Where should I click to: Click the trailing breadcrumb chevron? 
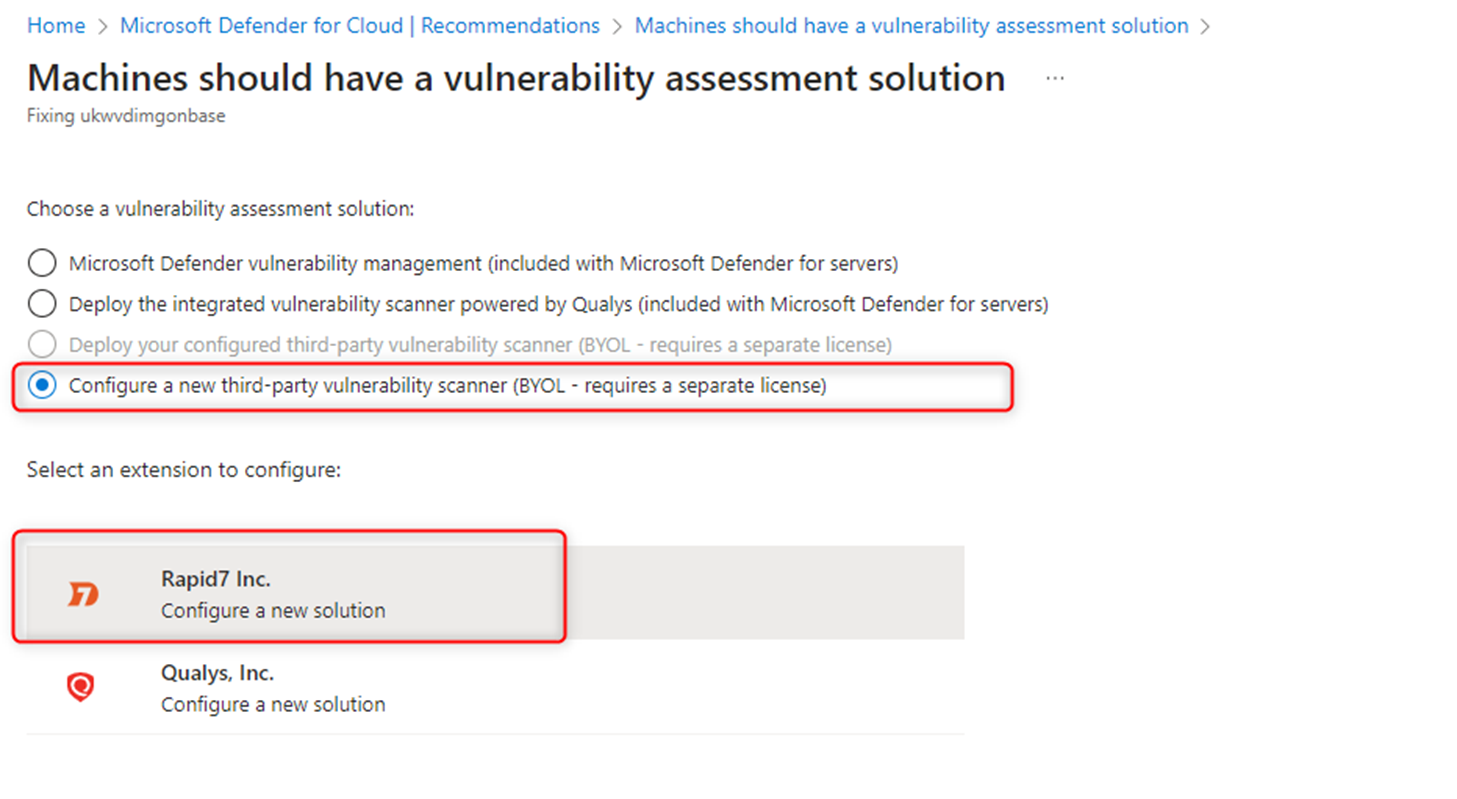pos(1207,25)
